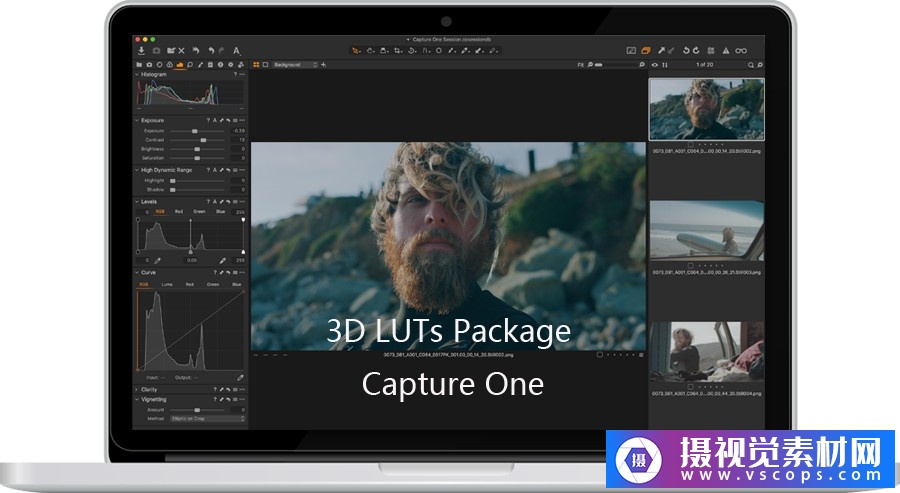
Task: Switch viewer to single-view mode
Action: [x=265, y=65]
